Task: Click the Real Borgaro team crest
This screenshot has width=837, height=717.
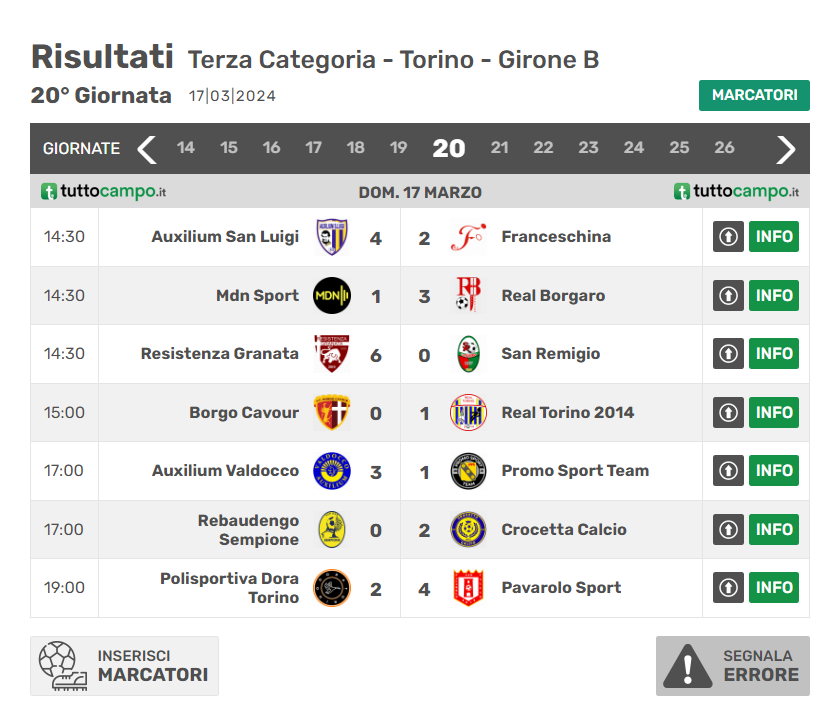Action: click(x=468, y=296)
